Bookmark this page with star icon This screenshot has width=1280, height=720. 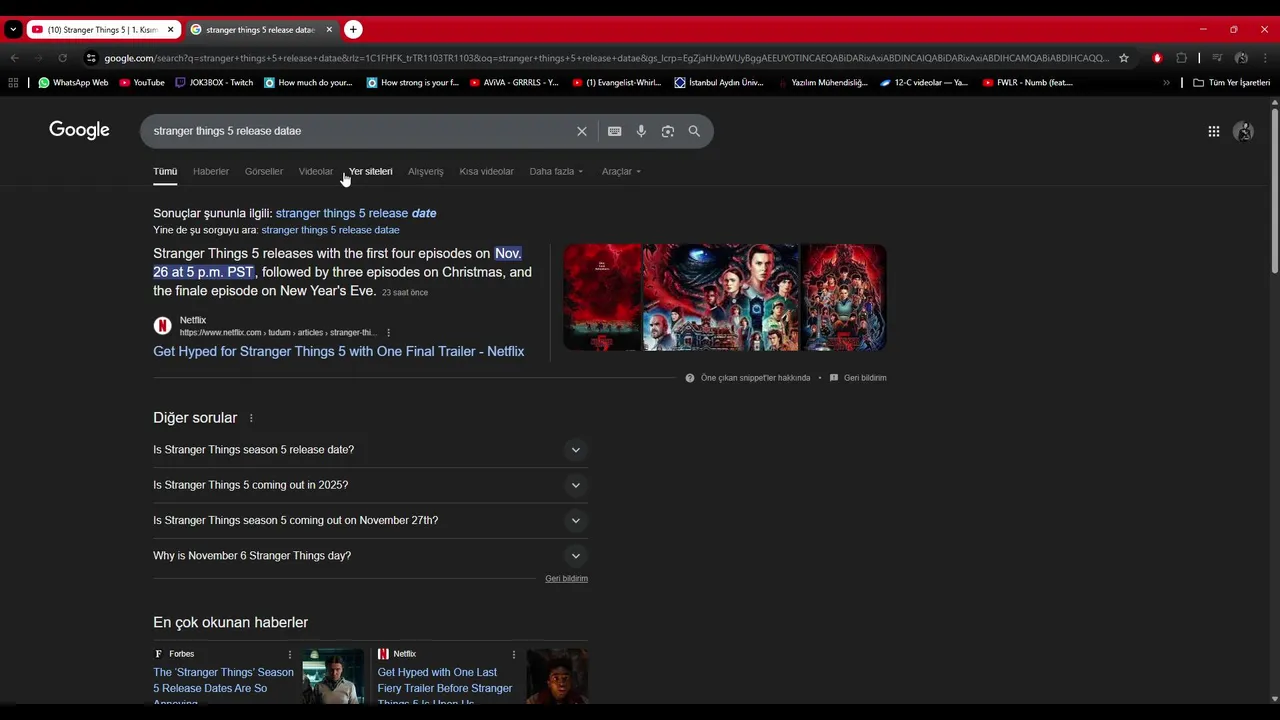pos(1124,58)
